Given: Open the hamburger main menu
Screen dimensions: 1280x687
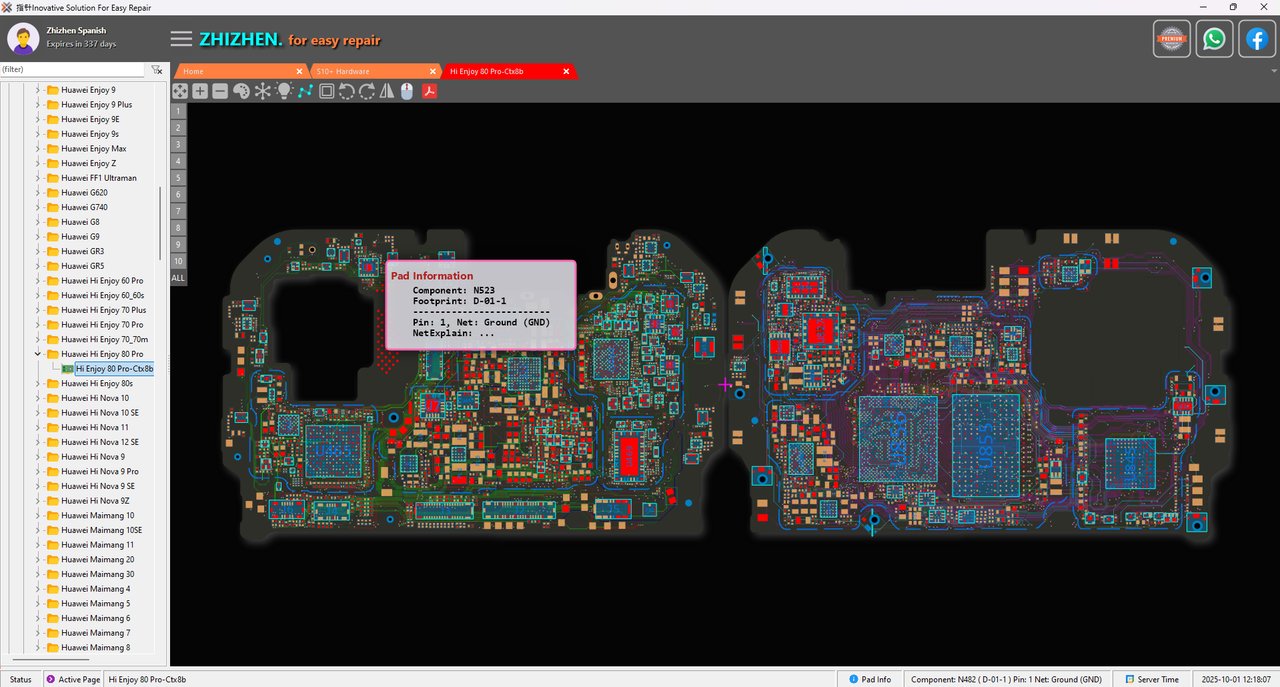Looking at the screenshot, I should tap(181, 39).
